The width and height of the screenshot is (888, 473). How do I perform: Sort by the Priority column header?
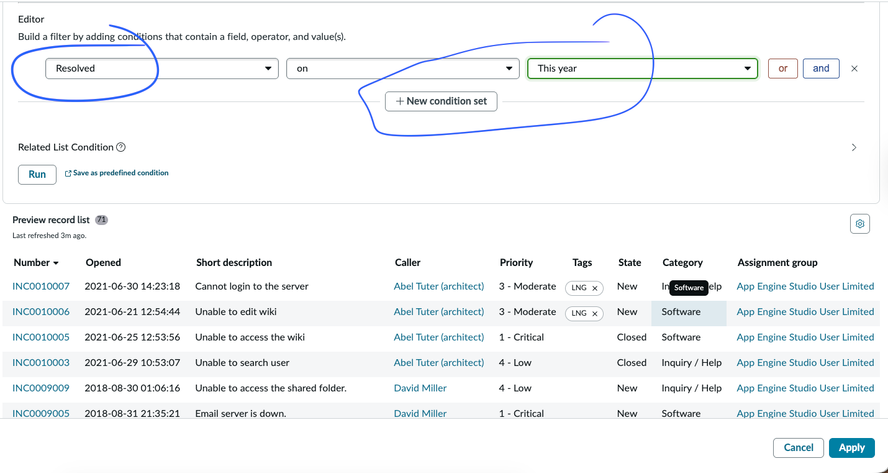coord(516,262)
